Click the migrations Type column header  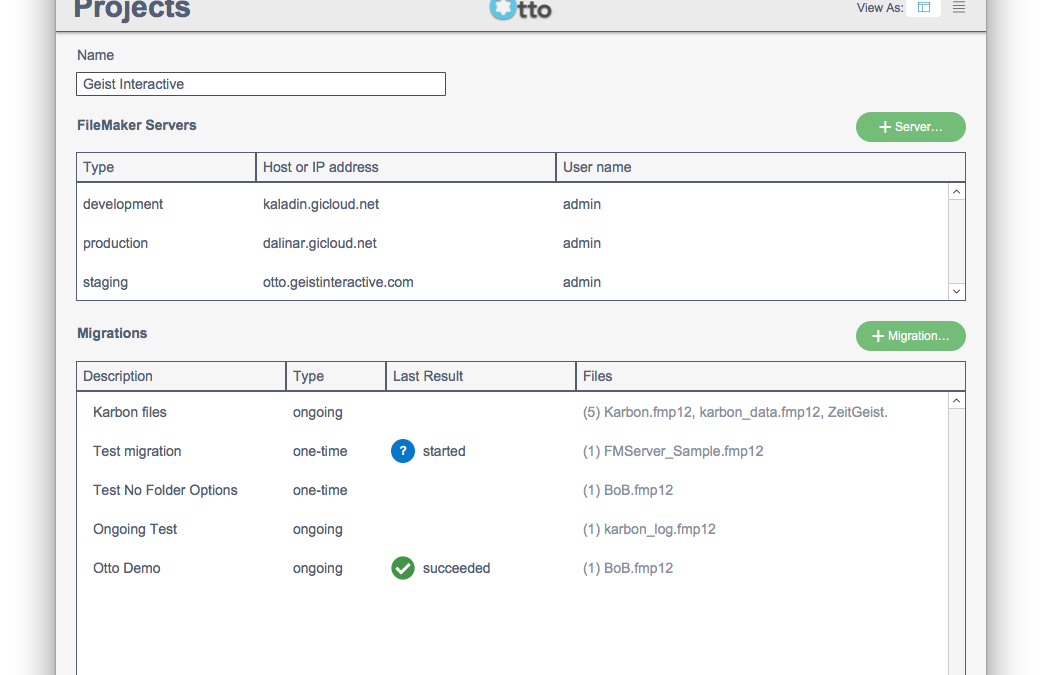tap(336, 376)
